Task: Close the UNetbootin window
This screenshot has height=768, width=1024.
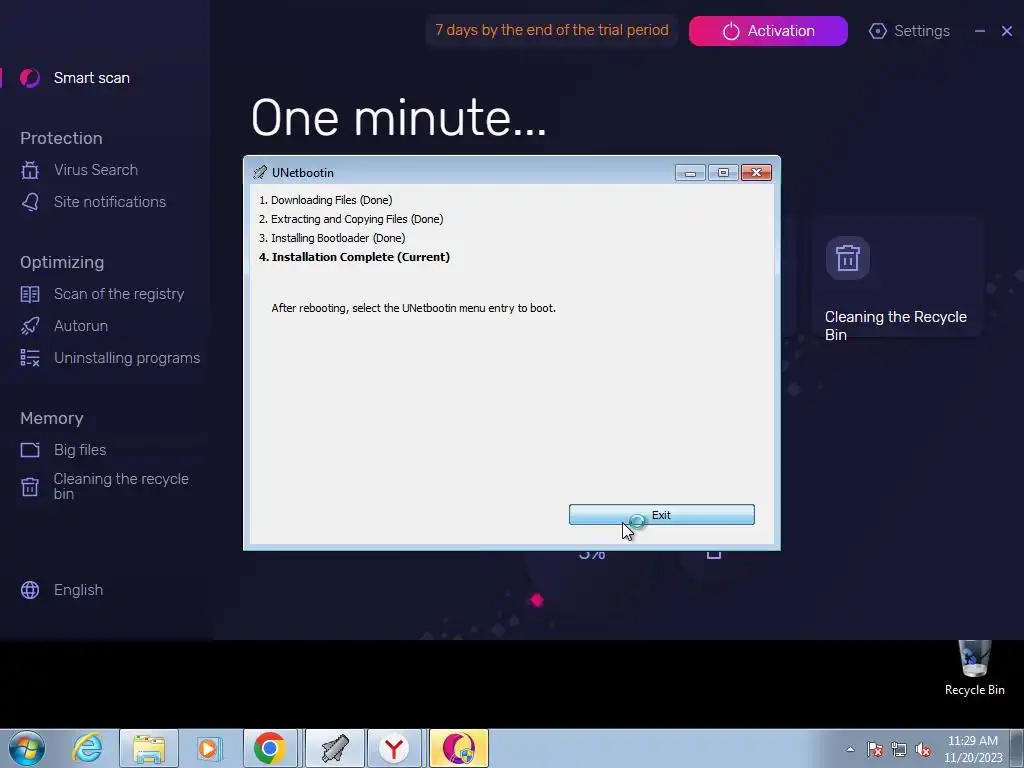Action: [x=756, y=173]
